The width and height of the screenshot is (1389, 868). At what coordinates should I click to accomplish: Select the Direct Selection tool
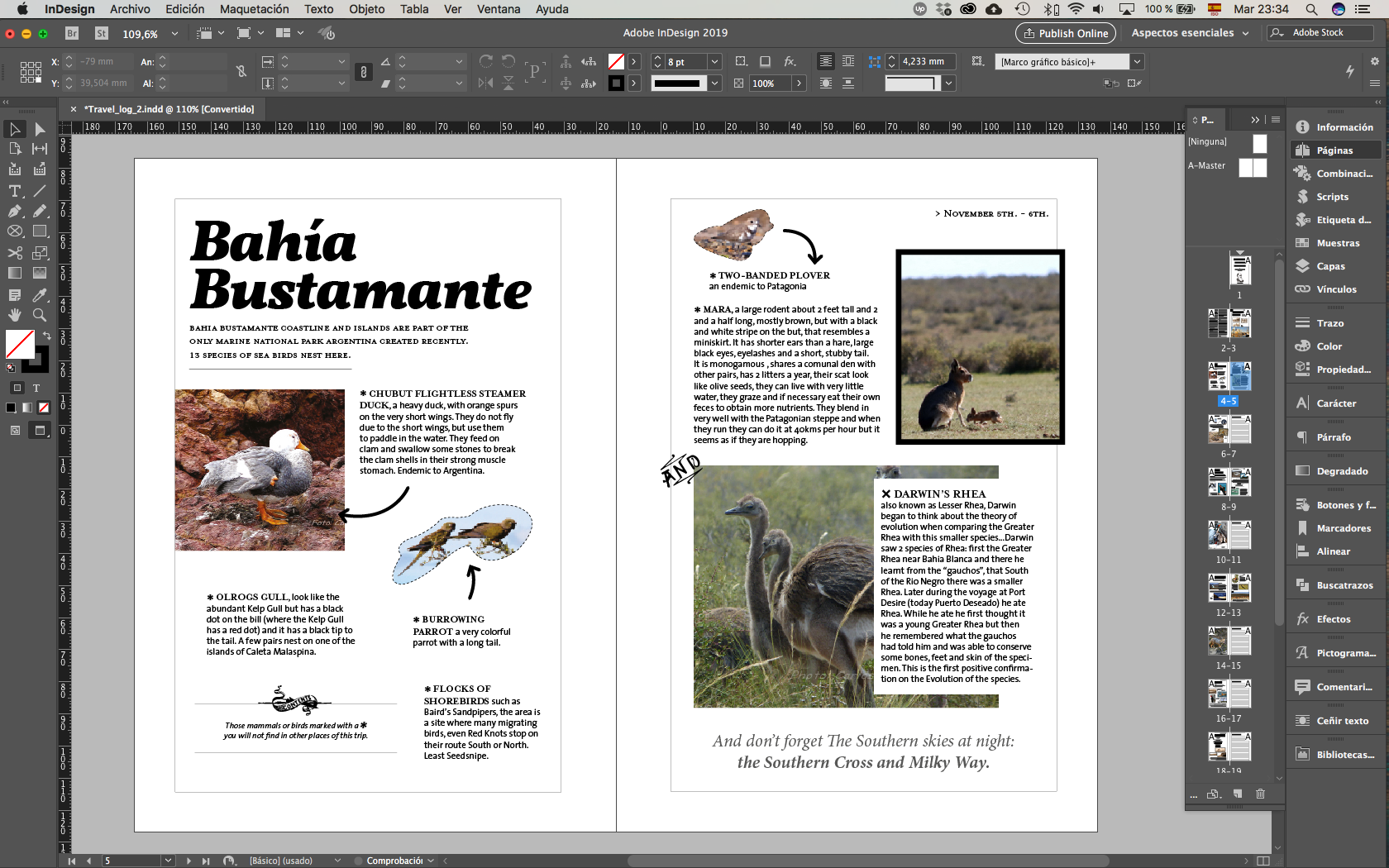point(40,129)
